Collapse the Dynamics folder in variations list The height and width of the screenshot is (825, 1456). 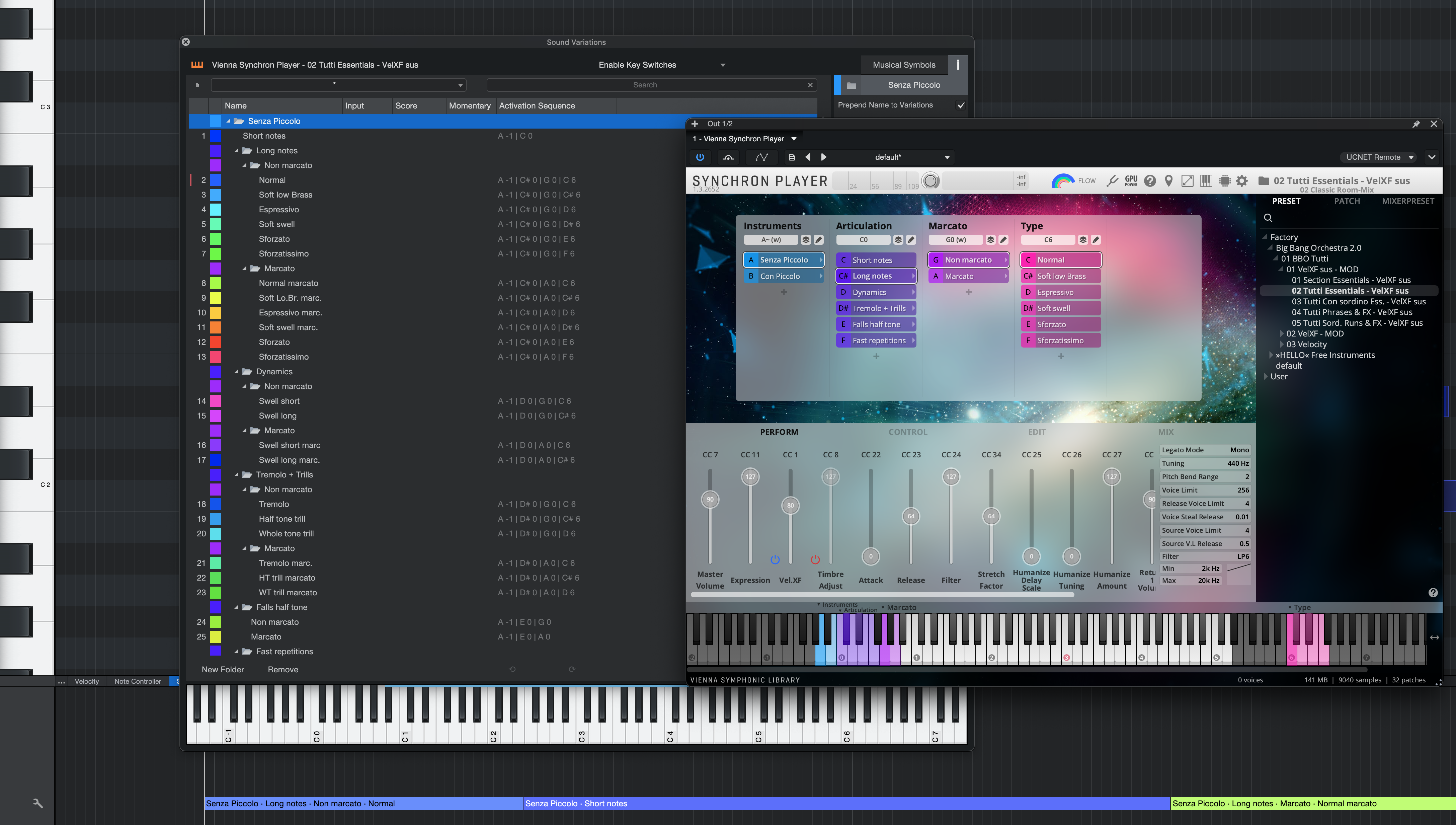(237, 372)
